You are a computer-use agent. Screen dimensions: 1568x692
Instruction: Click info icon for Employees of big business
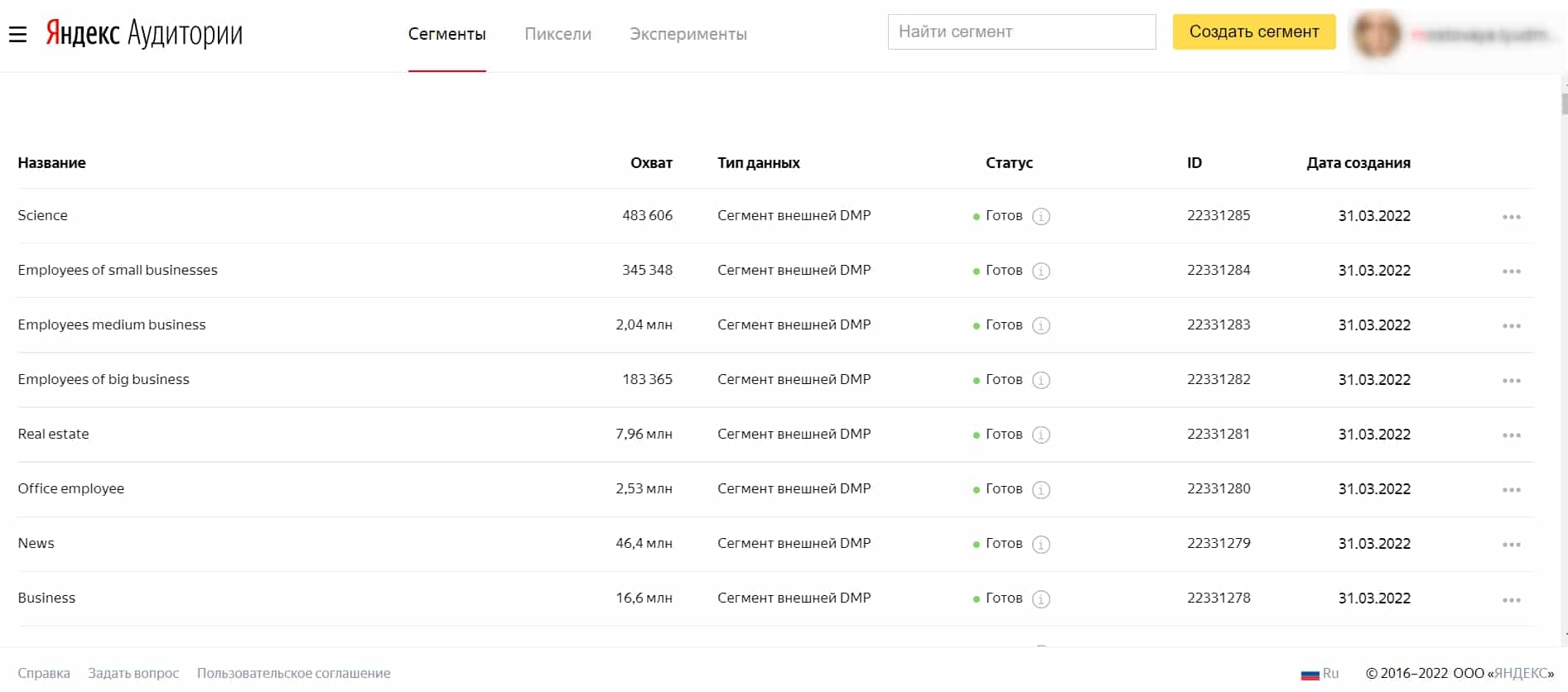[x=1041, y=380]
